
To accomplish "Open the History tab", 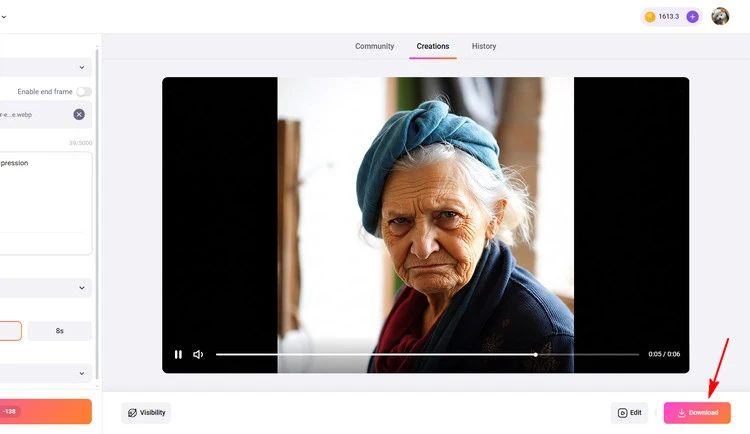I will pos(484,46).
